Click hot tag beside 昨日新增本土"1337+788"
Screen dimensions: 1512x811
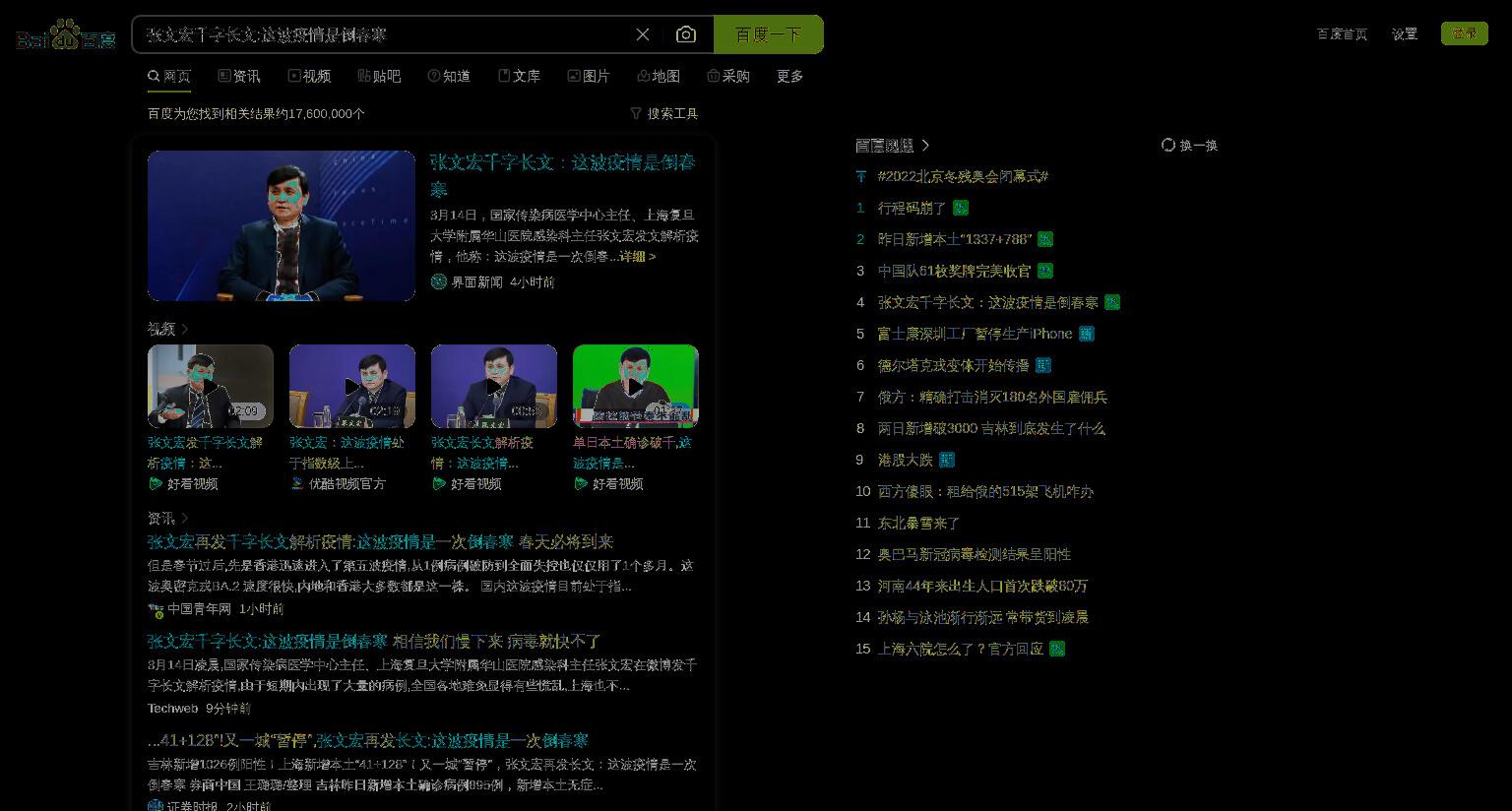1045,239
